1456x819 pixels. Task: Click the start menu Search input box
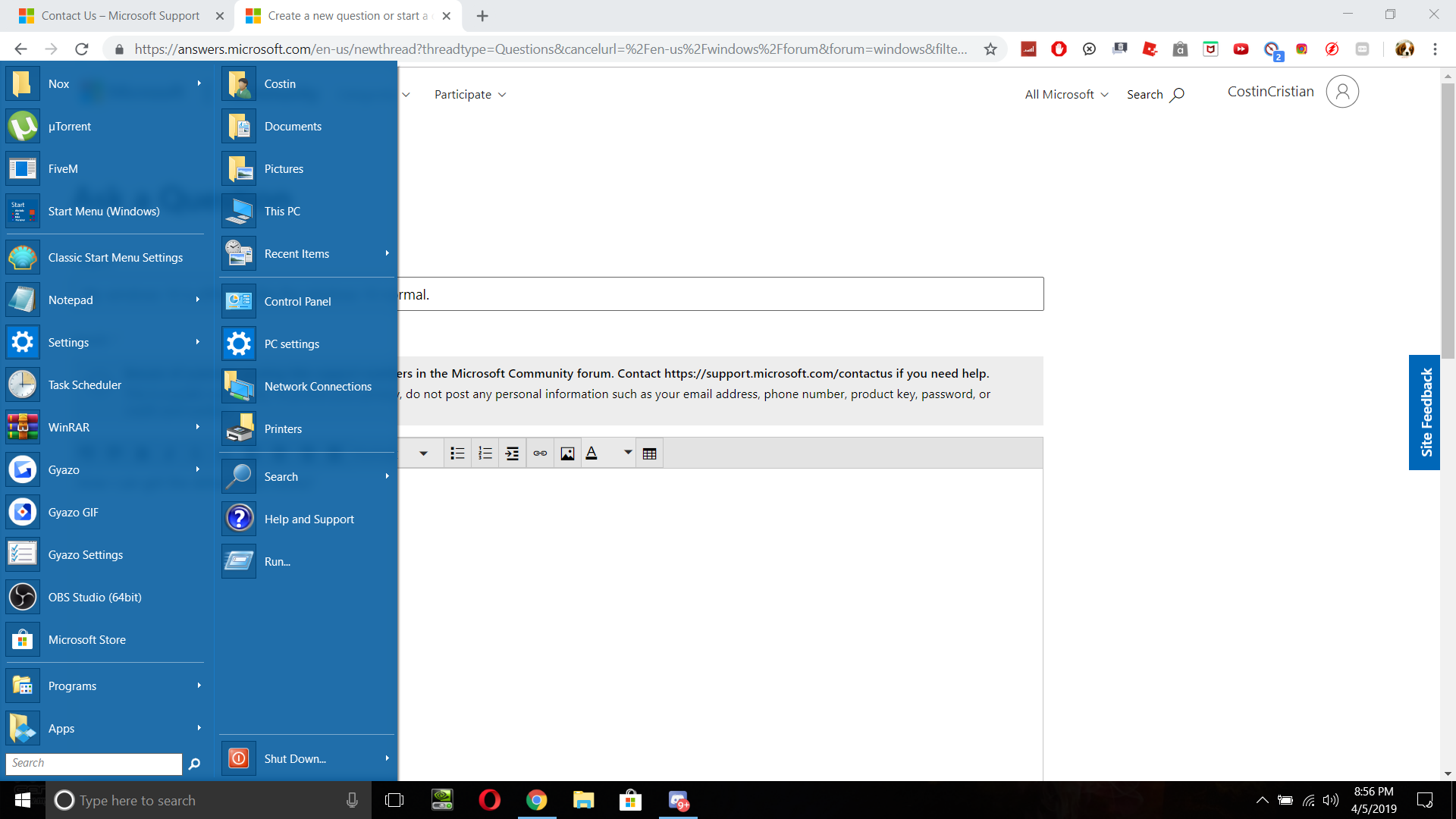click(94, 764)
